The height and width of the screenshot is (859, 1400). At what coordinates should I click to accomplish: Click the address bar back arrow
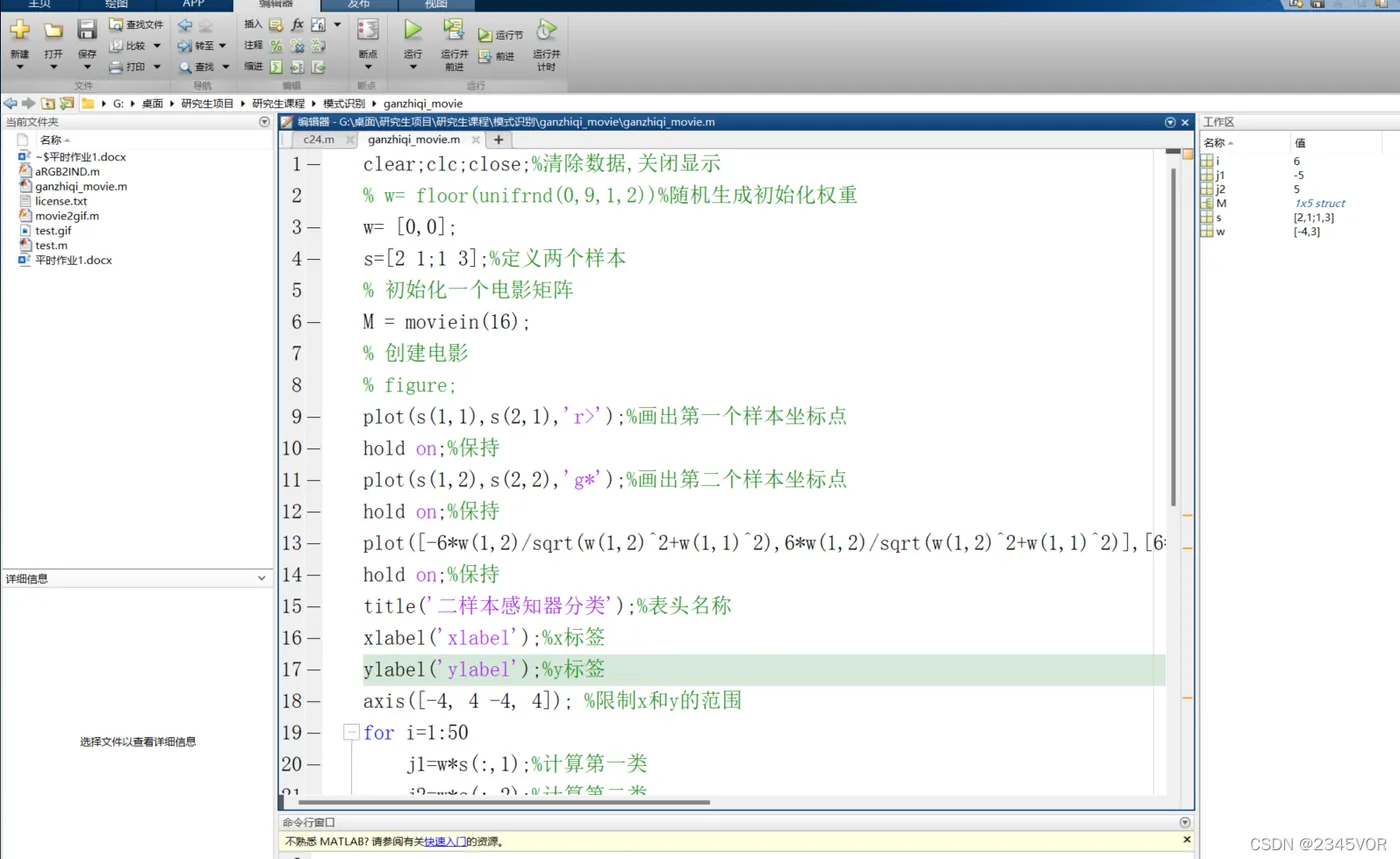pos(10,103)
